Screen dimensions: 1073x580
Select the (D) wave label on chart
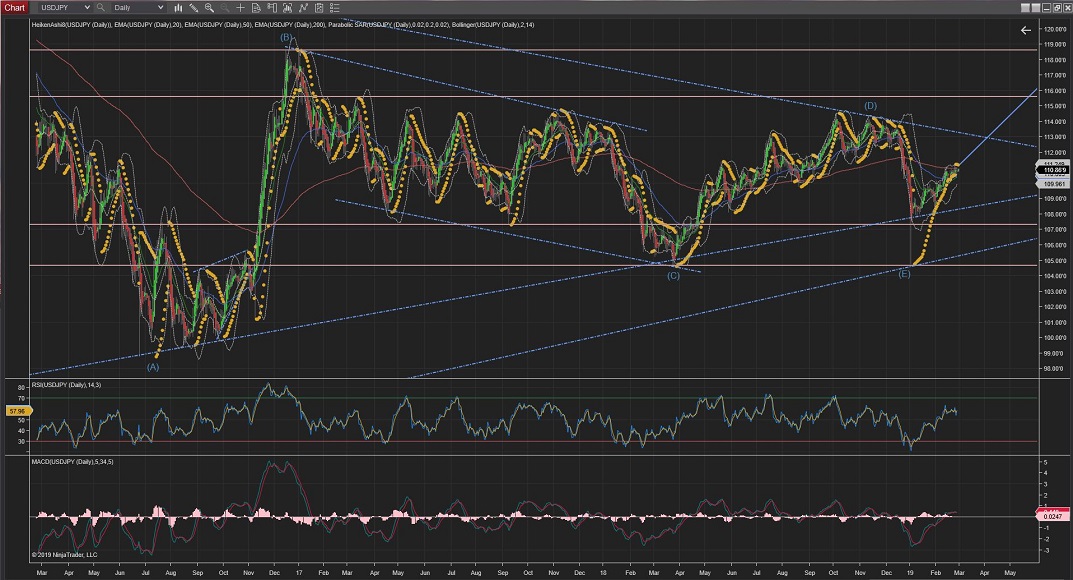tap(870, 106)
